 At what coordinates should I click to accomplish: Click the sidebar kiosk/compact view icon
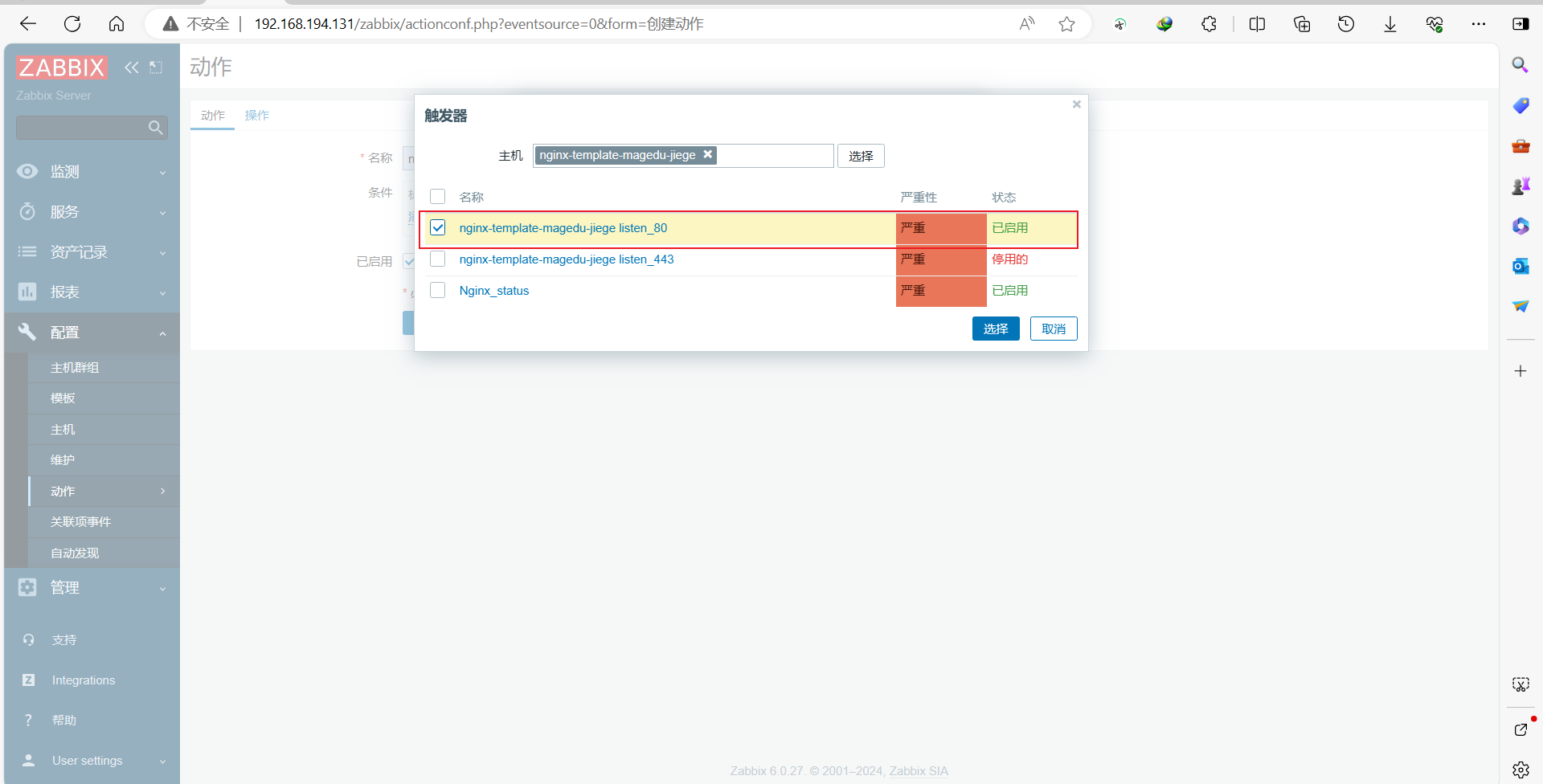coord(156,67)
